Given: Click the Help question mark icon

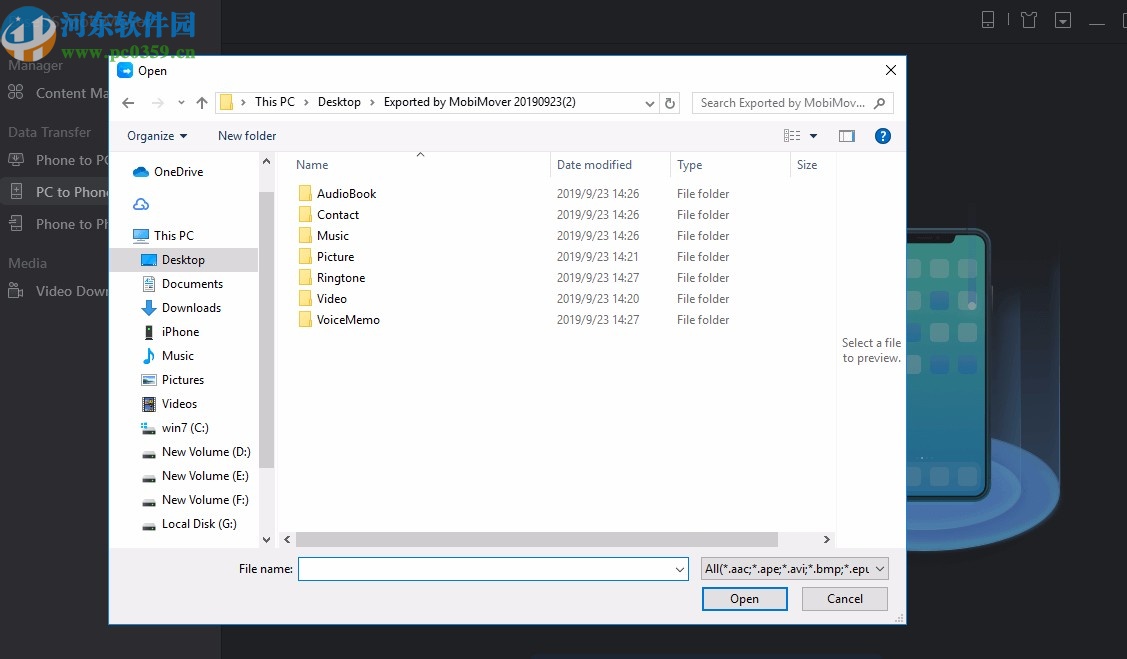Looking at the screenshot, I should click(x=882, y=135).
